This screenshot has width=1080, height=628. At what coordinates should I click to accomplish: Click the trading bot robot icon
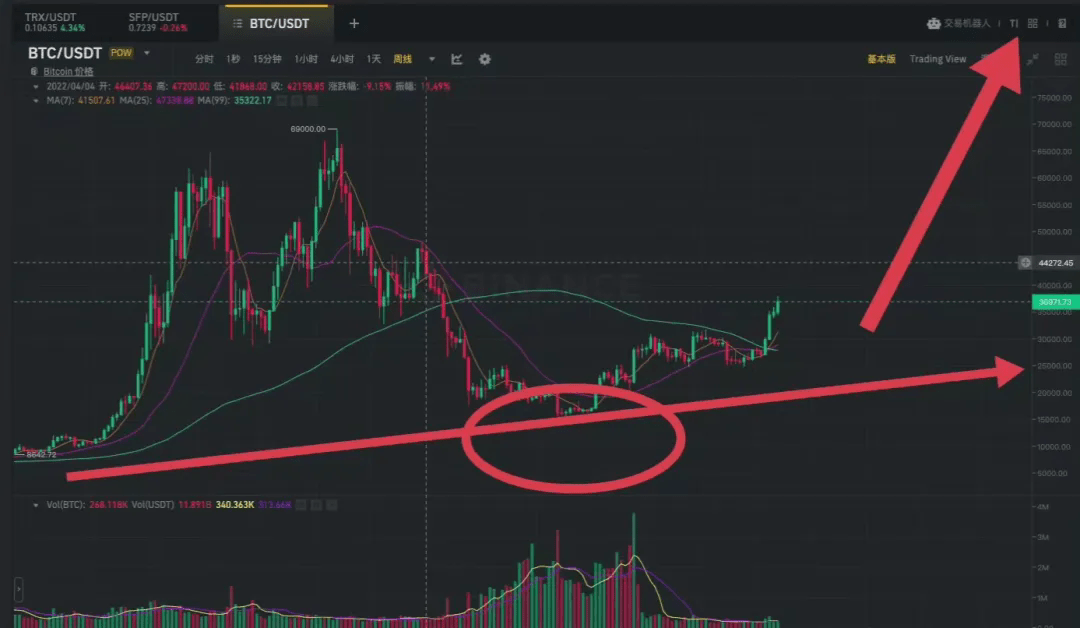933,23
